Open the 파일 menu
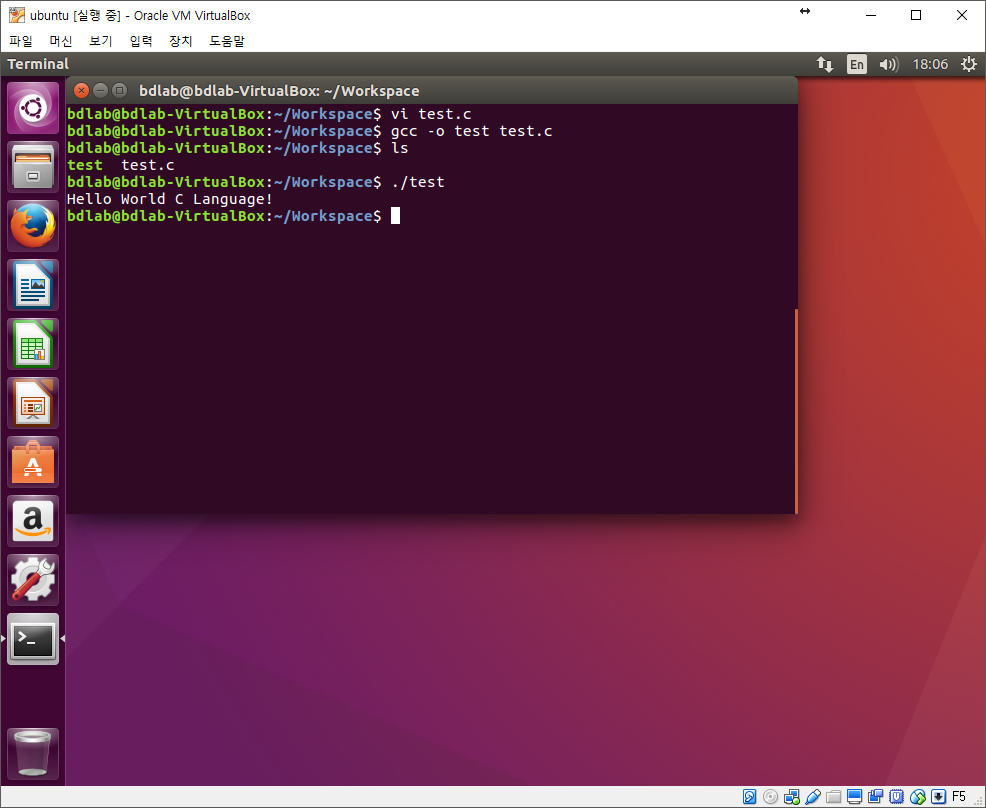 click(x=21, y=41)
